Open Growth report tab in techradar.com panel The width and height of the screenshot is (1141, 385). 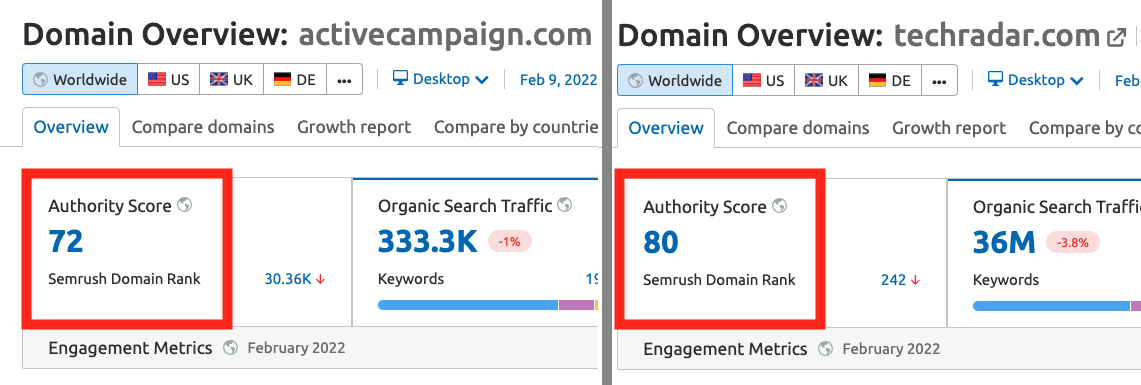(x=950, y=128)
